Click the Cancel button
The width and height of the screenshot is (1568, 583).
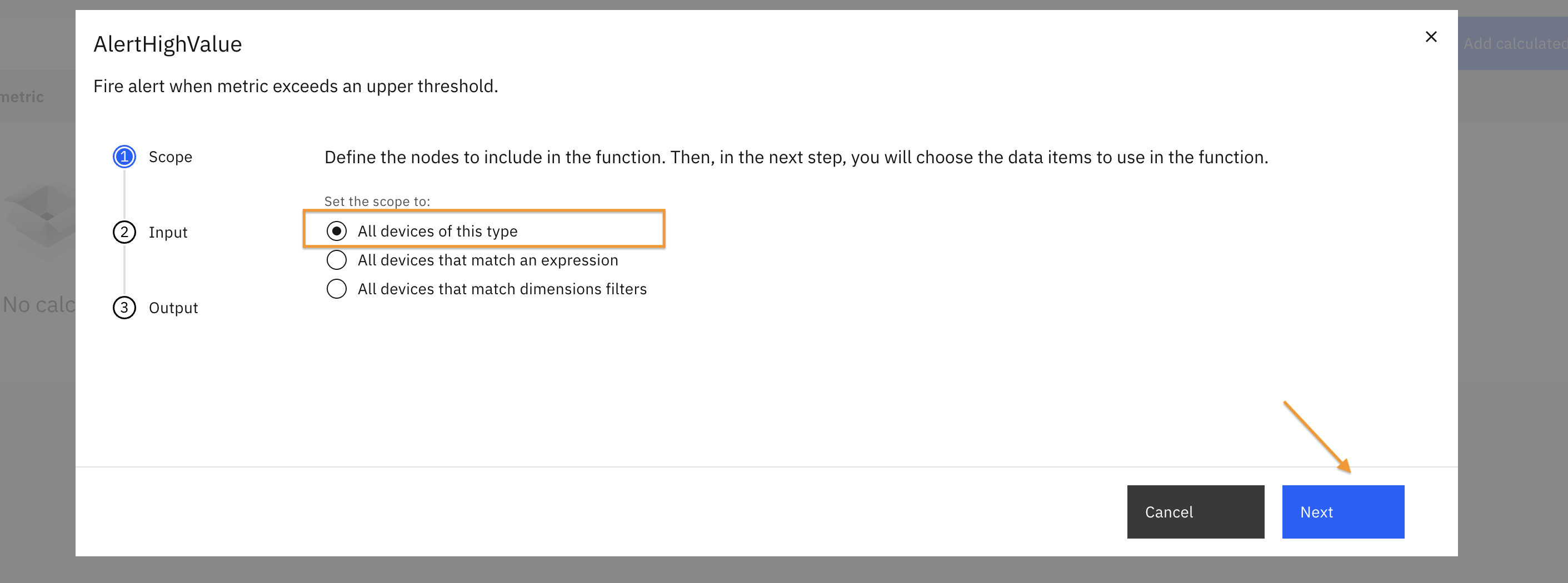pos(1196,512)
